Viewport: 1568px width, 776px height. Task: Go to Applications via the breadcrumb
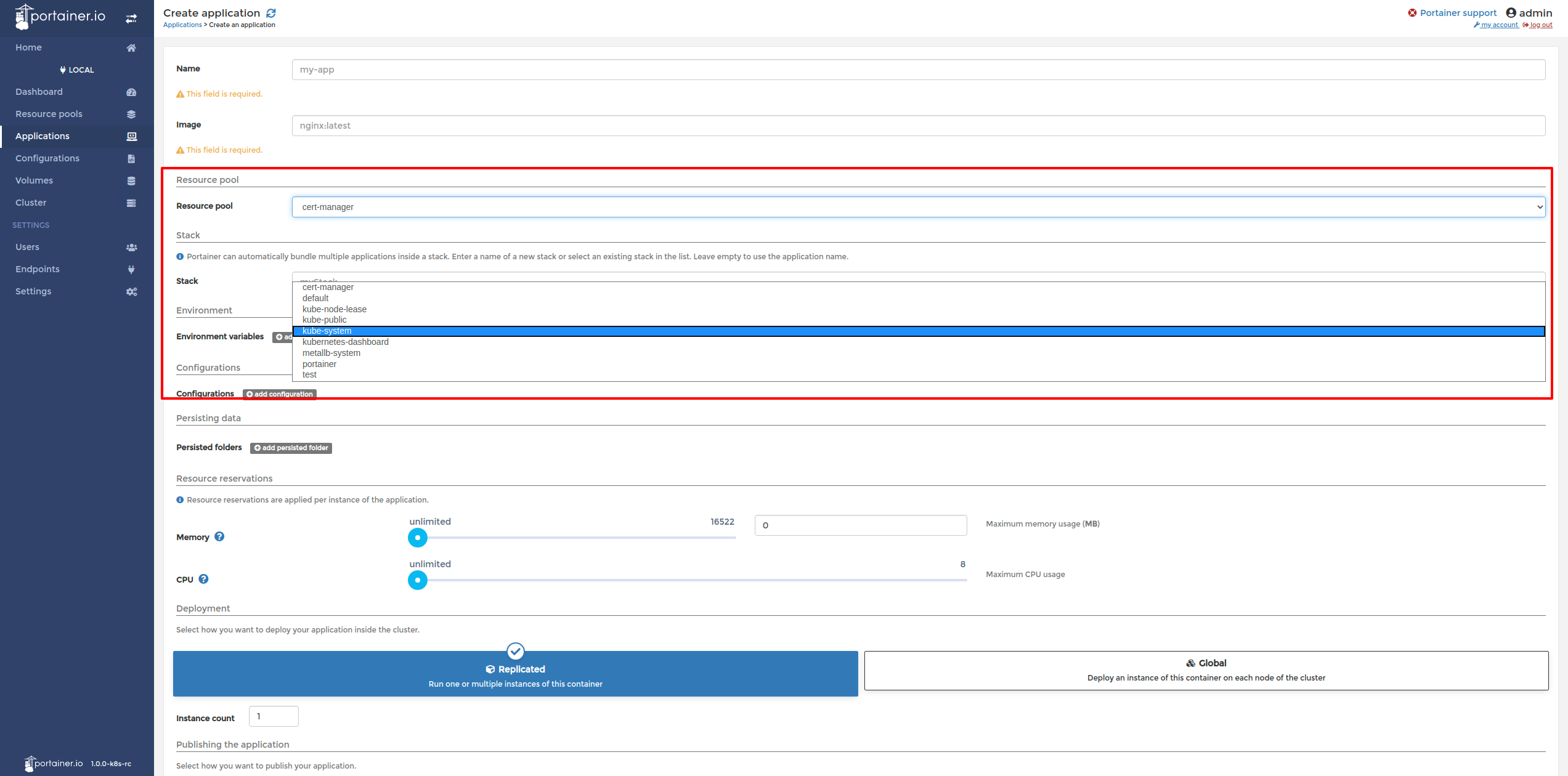[x=182, y=25]
